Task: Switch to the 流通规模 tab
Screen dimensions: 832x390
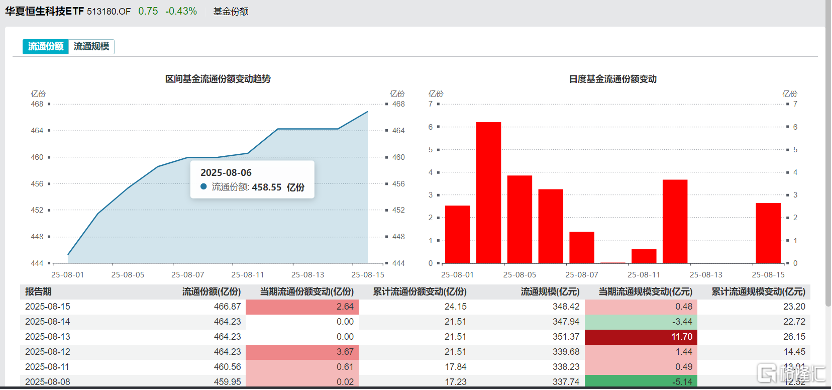Action: (91, 47)
